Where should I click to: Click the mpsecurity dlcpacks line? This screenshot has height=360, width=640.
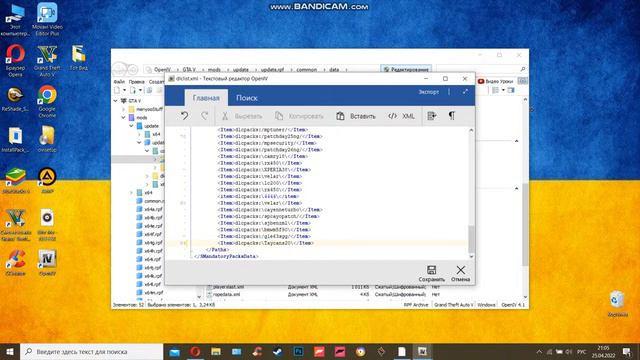[x=267, y=143]
